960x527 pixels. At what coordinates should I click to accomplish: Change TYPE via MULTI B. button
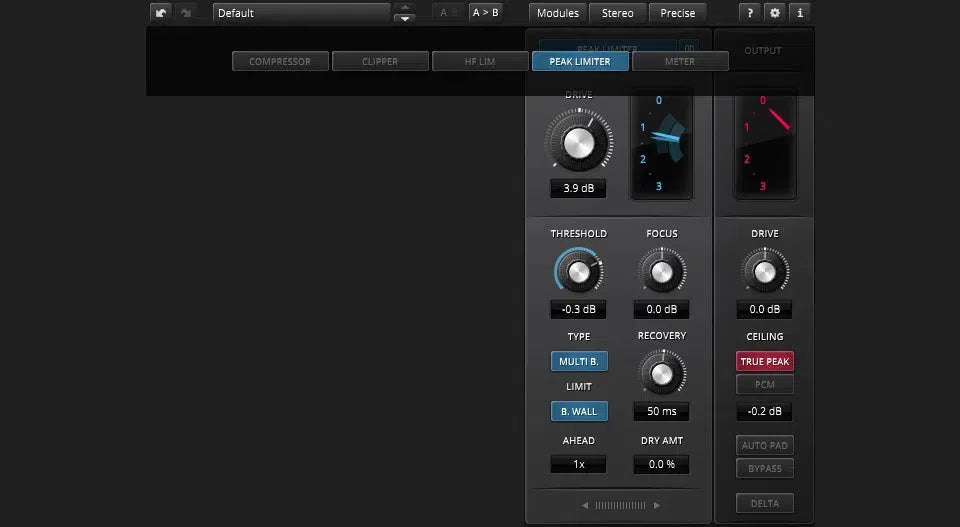579,361
